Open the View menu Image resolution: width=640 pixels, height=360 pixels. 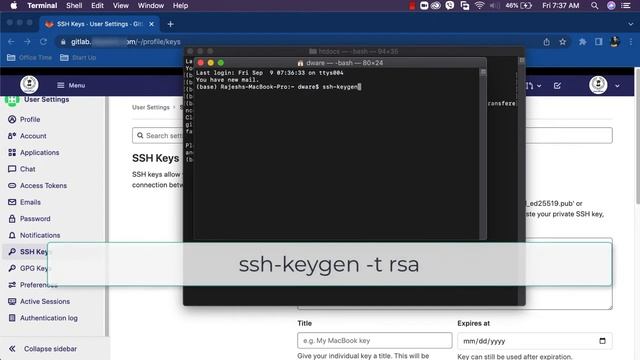click(x=120, y=5)
